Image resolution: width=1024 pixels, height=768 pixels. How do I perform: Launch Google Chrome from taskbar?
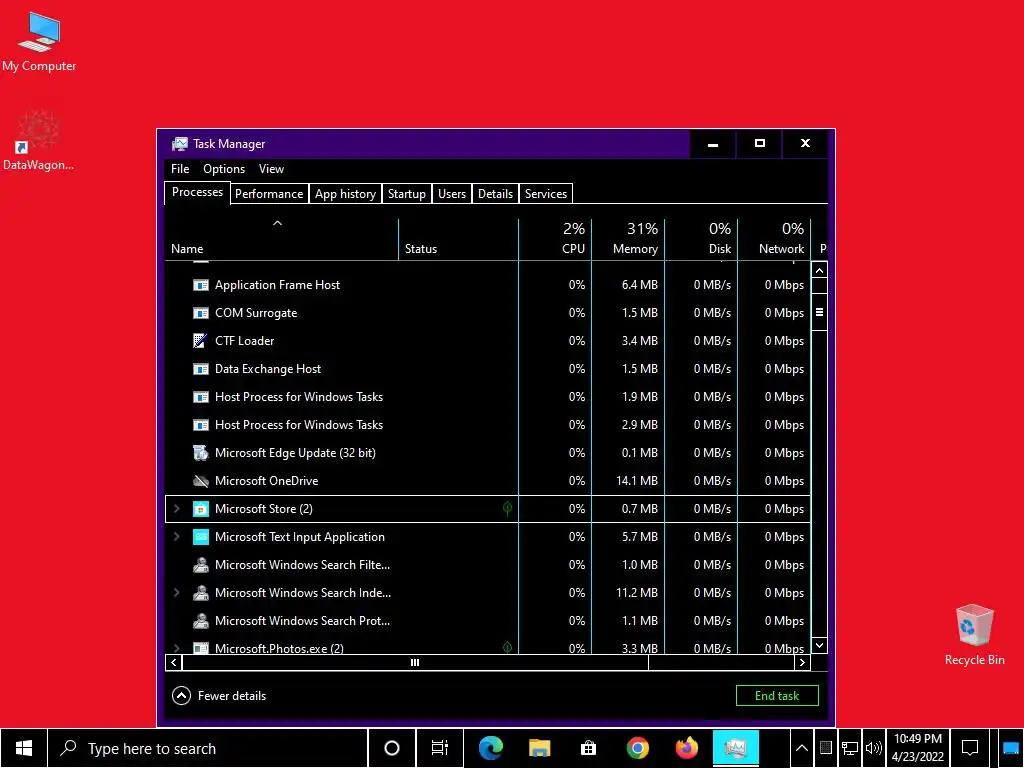click(637, 748)
